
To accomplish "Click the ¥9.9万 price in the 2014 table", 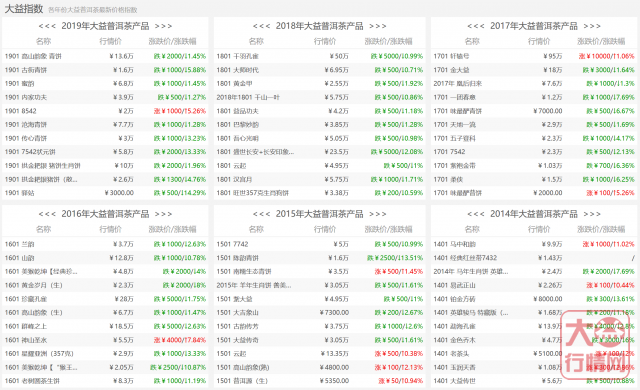I will [x=552, y=244].
